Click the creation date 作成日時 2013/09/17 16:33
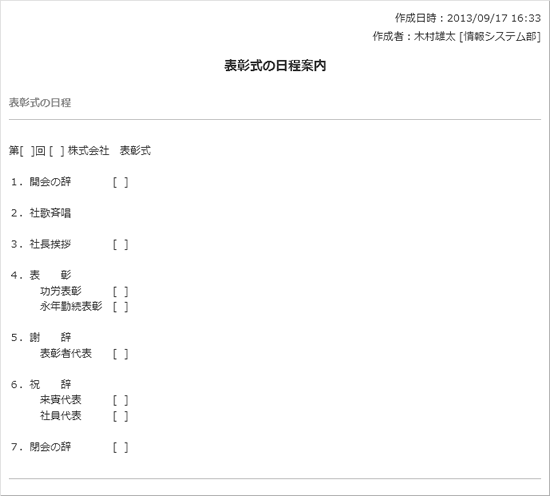Screen dimensions: 550x496 coord(468,18)
